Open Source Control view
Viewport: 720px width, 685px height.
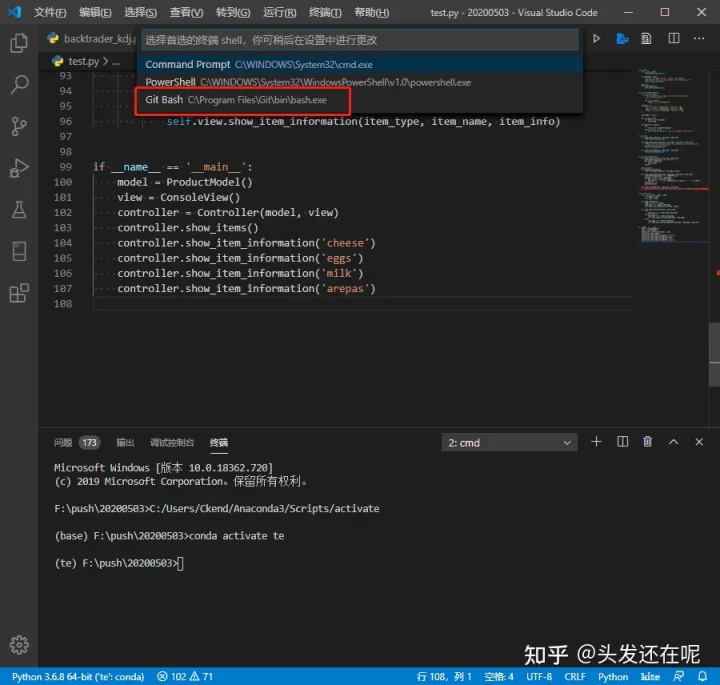pyautogui.click(x=19, y=126)
